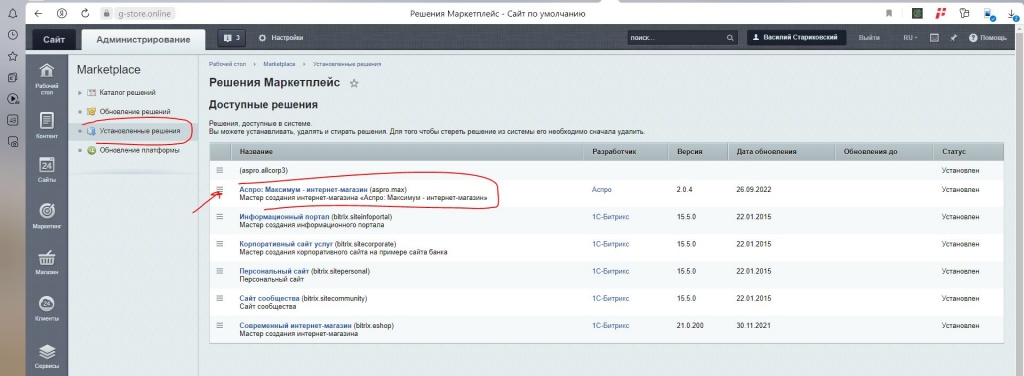Click the padlock site security icon

[106, 13]
